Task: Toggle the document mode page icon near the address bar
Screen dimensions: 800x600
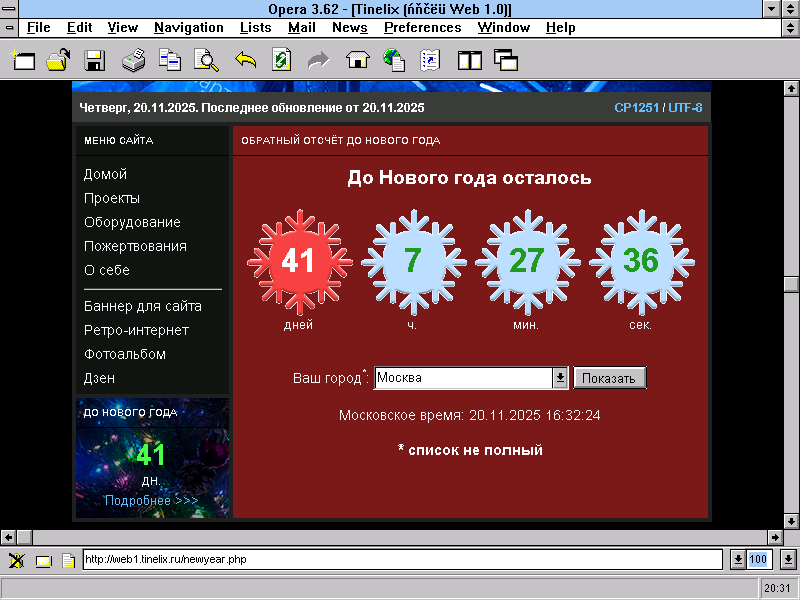Action: tap(68, 560)
